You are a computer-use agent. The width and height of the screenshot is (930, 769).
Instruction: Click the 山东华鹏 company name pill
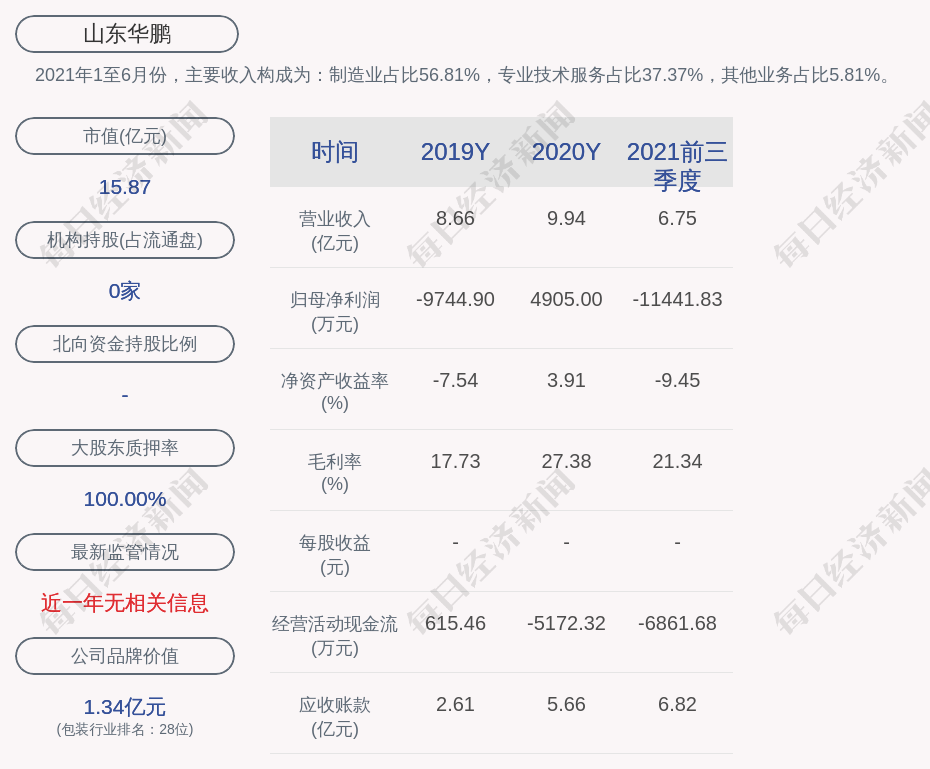[x=127, y=34]
